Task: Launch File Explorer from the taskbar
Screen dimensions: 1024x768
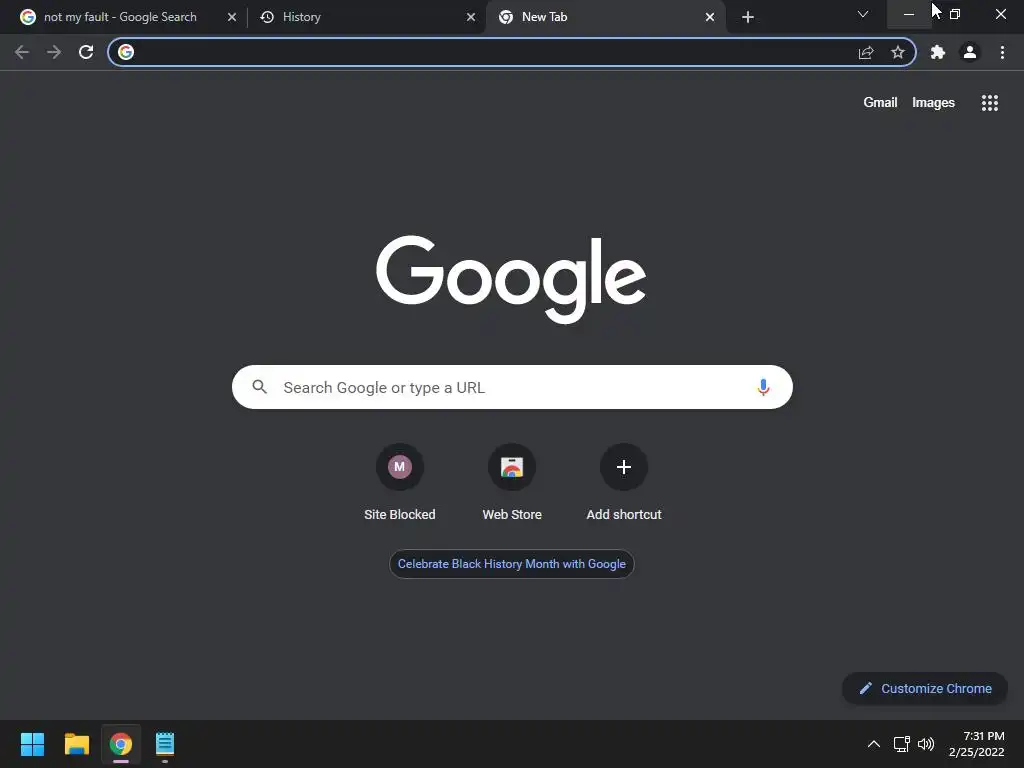Action: click(x=76, y=744)
